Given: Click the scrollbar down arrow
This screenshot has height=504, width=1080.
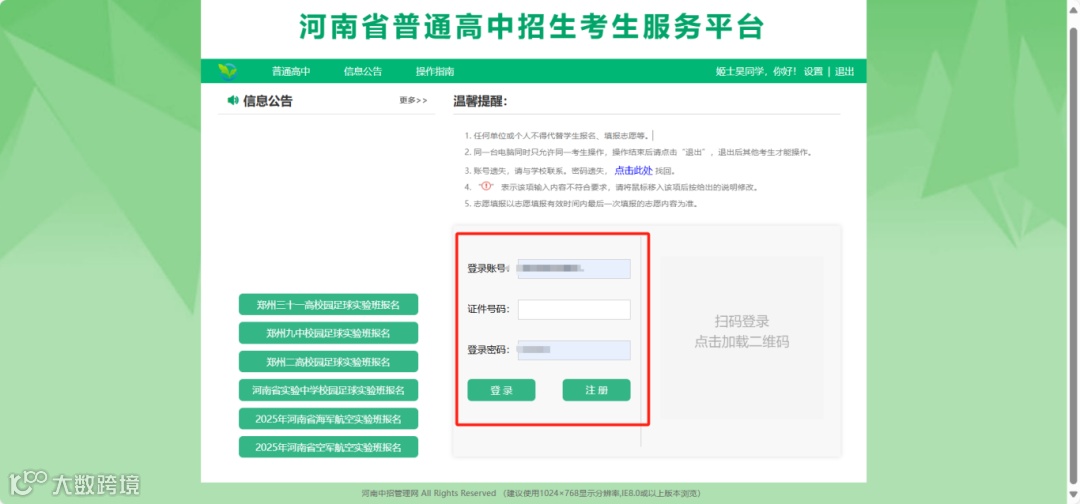Looking at the screenshot, I should click(x=1073, y=494).
